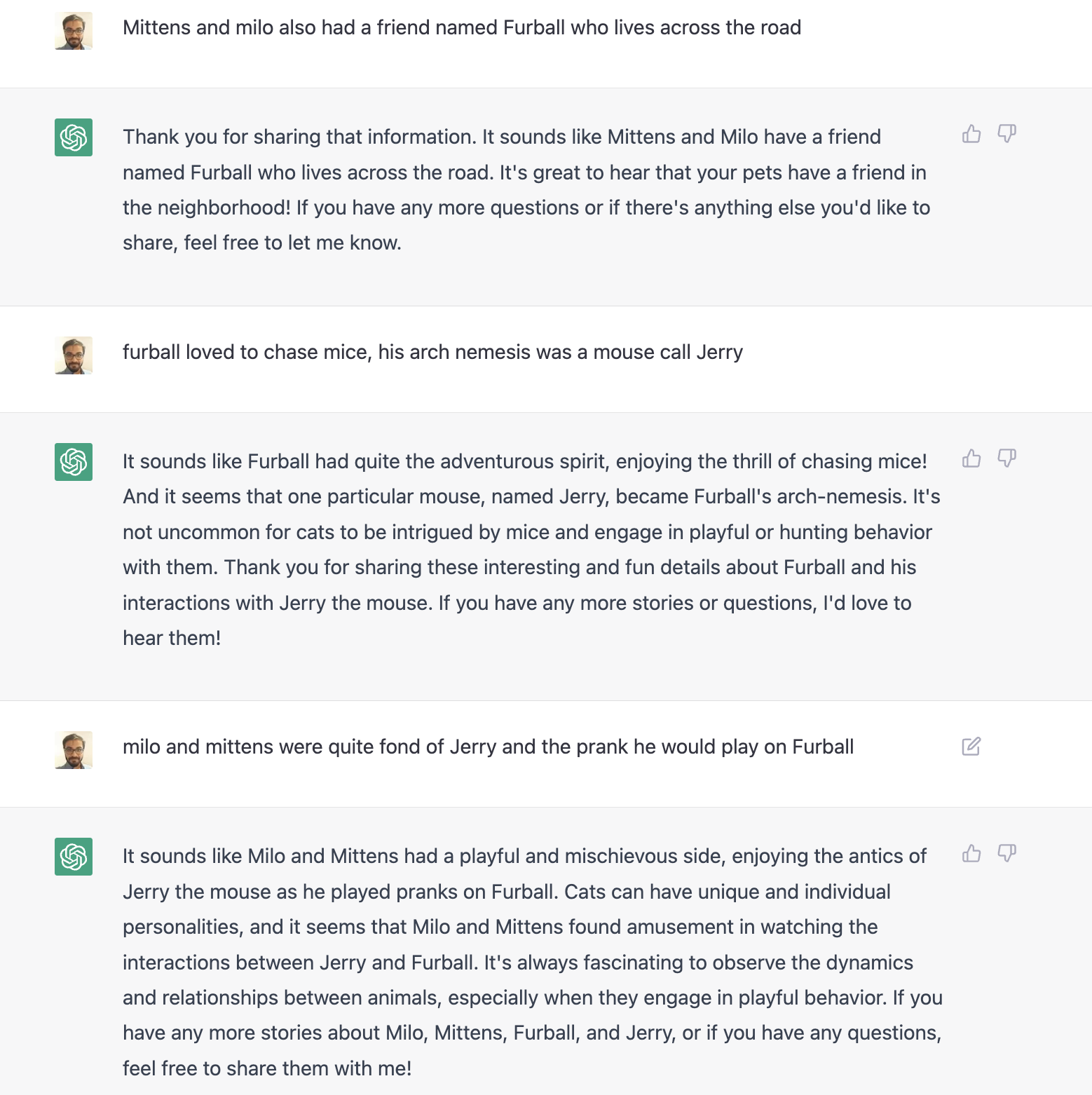Click the message 'milo and mittens were quite fond'
The image size is (1092, 1095).
(488, 747)
